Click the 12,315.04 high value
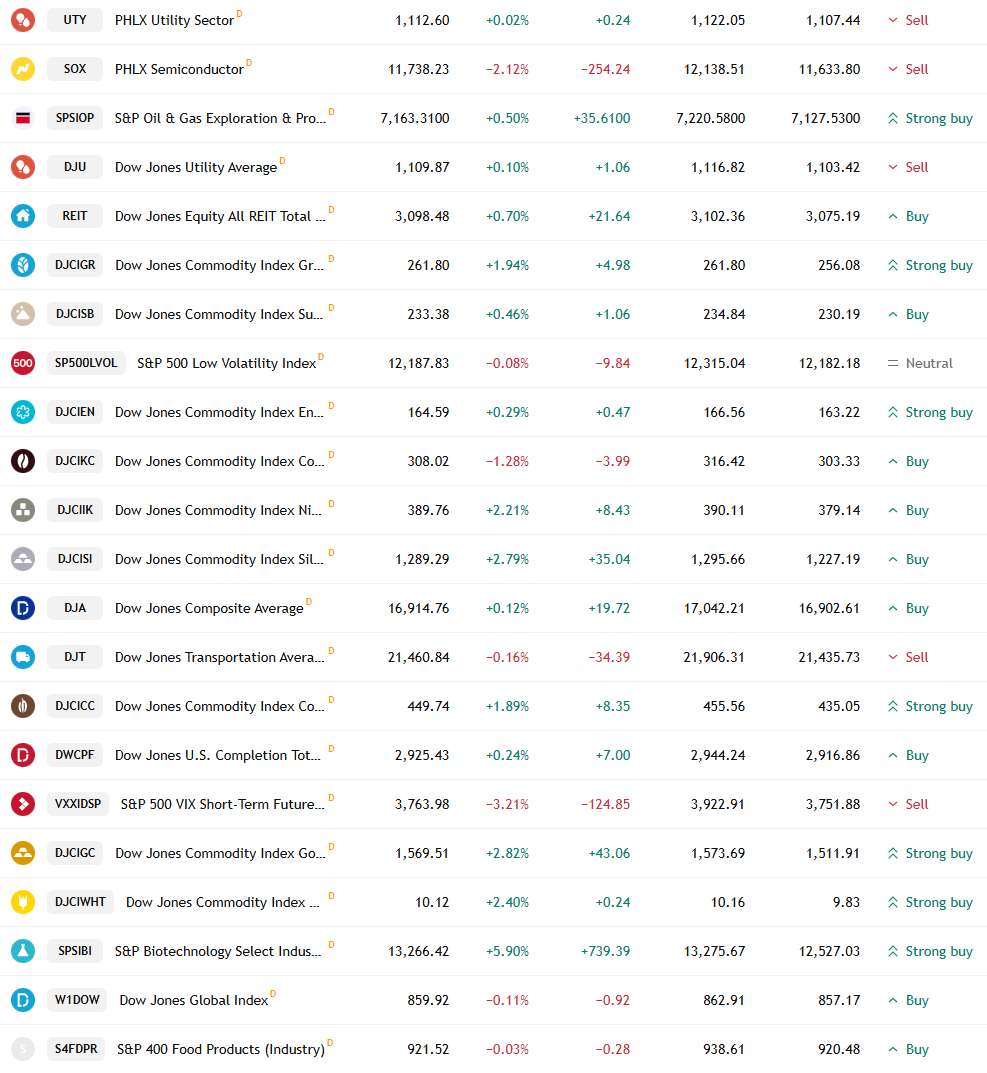987x1073 pixels. click(714, 363)
